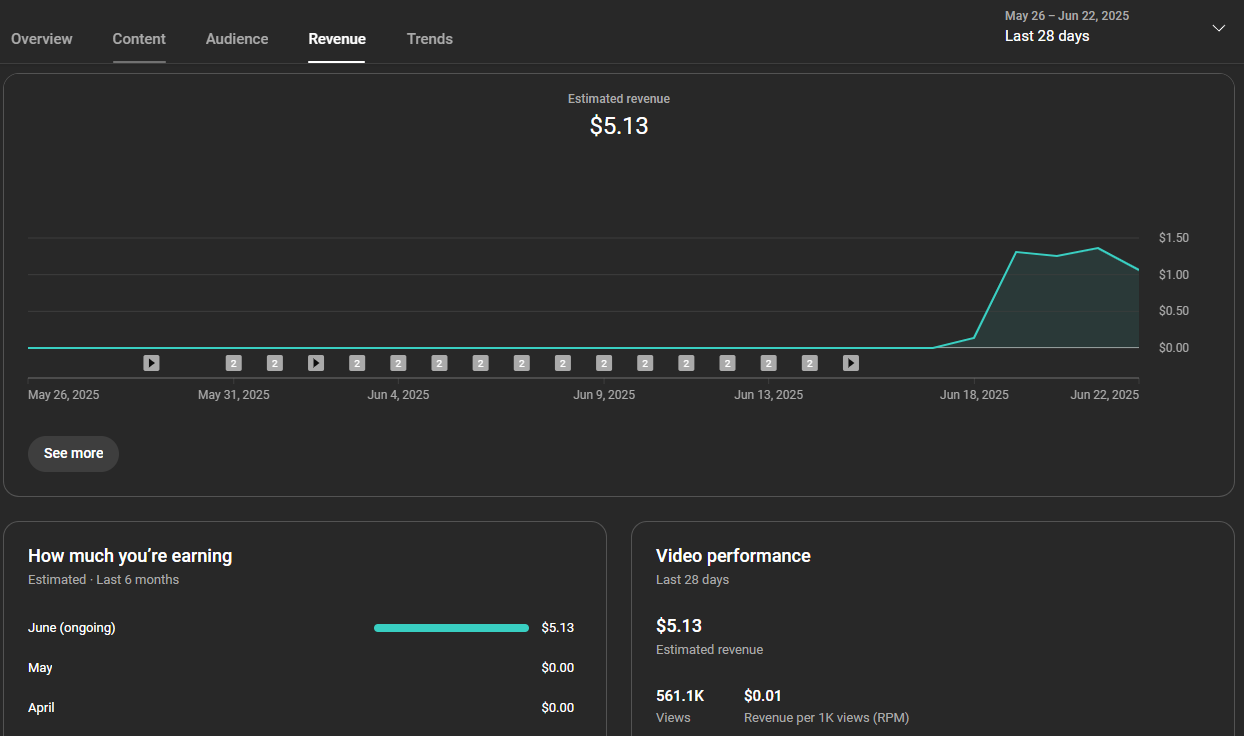The image size is (1244, 736).
Task: Open the Content analytics tab
Action: pyautogui.click(x=139, y=39)
